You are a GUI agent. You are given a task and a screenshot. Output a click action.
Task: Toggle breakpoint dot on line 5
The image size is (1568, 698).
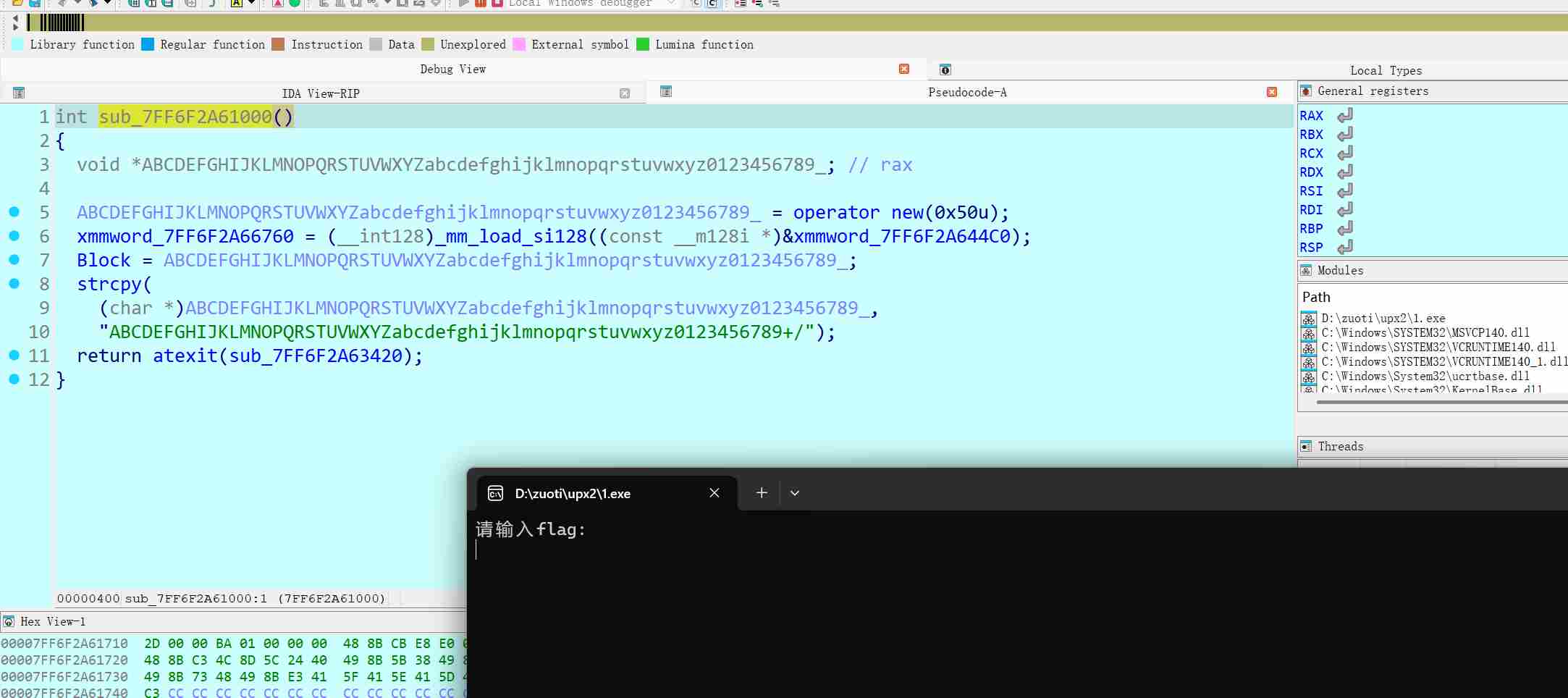click(14, 212)
